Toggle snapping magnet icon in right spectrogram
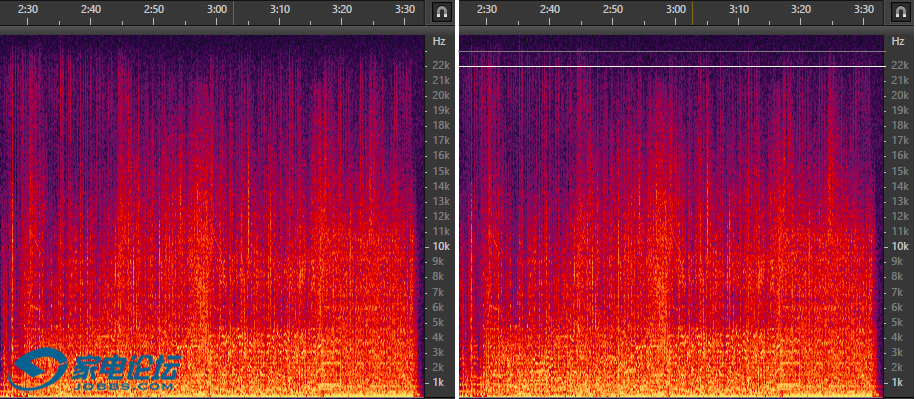The height and width of the screenshot is (399, 916). [x=901, y=12]
